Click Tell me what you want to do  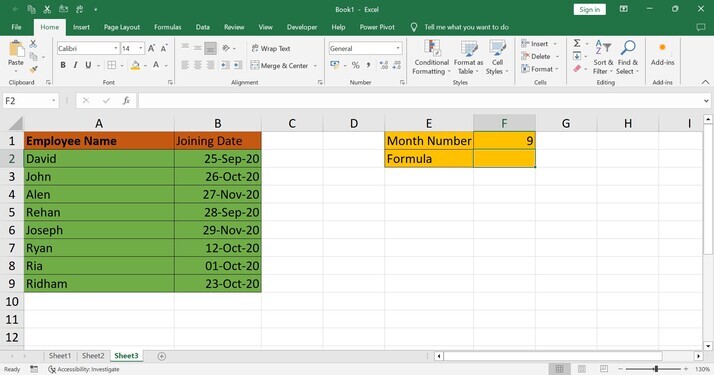[466, 27]
